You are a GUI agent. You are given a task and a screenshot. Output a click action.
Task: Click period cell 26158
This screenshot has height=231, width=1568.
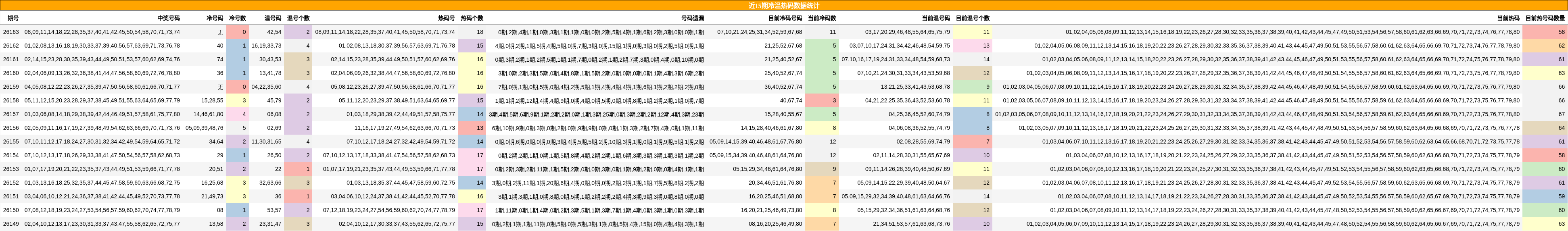11,101
